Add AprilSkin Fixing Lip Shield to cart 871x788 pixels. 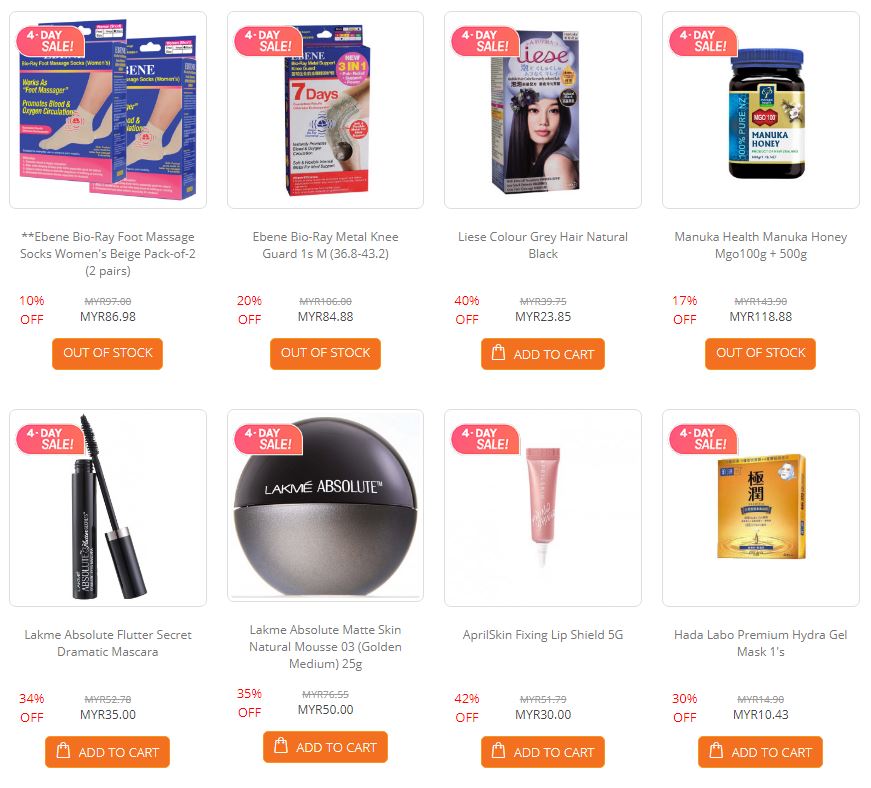pyautogui.click(x=543, y=752)
